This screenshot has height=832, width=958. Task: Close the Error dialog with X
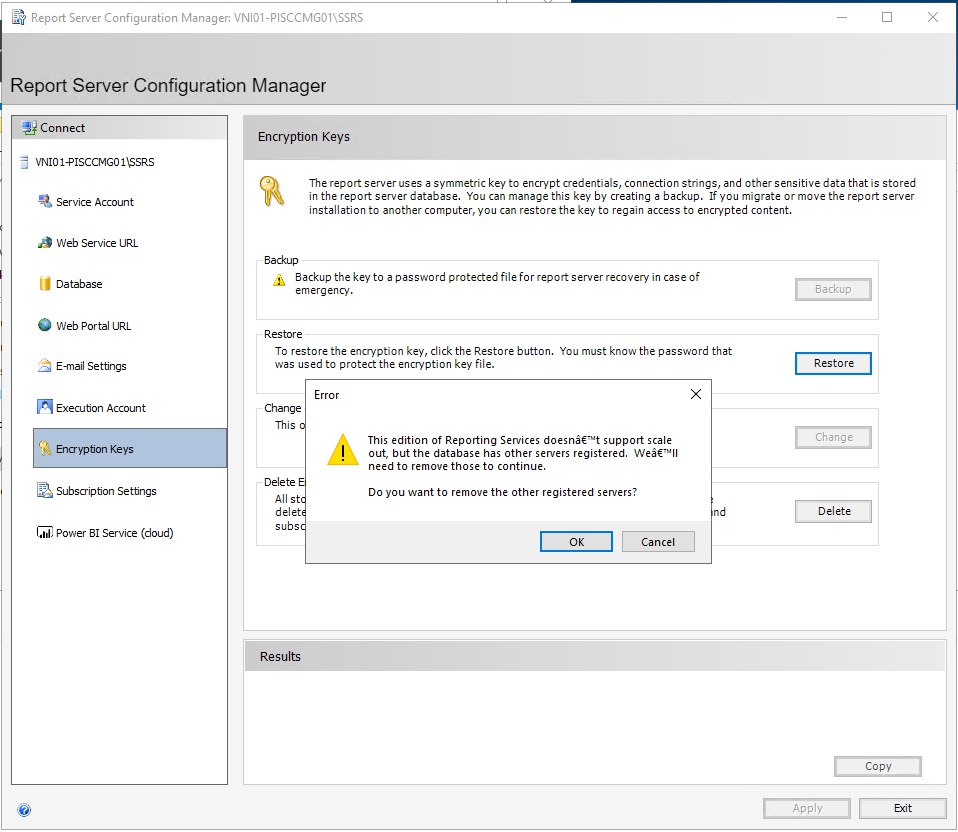(x=695, y=395)
